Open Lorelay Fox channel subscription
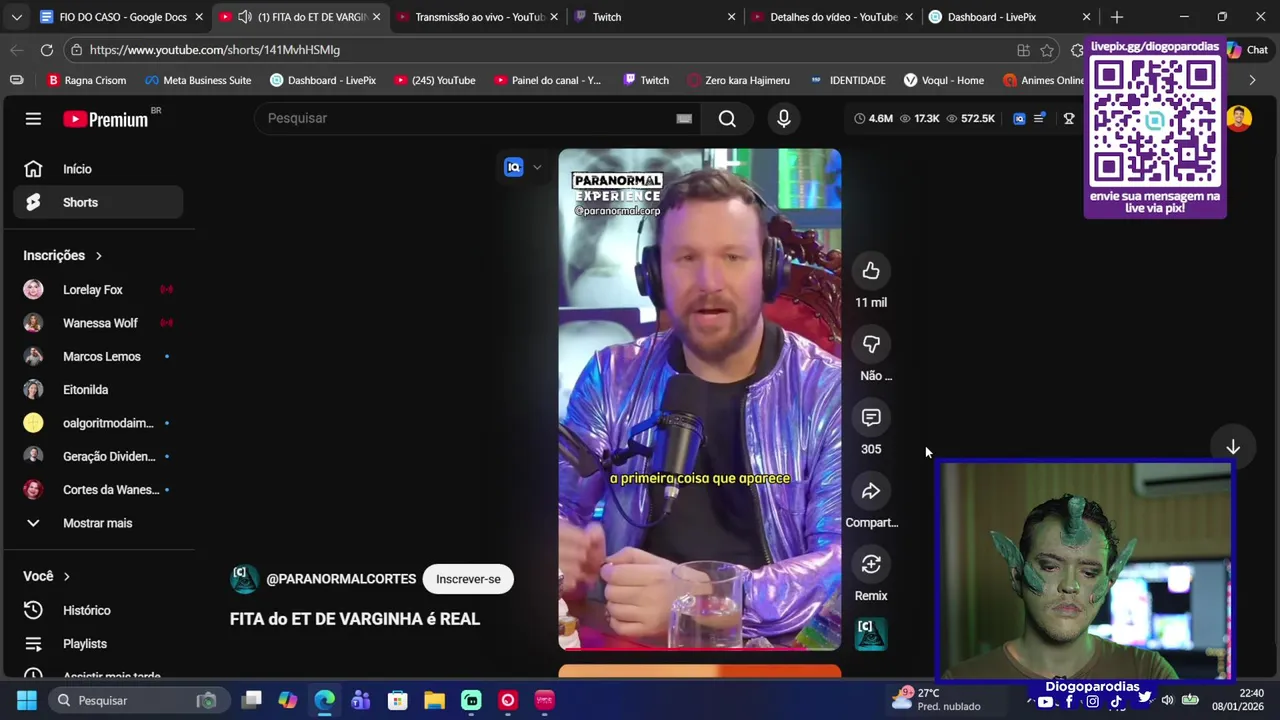Image resolution: width=1280 pixels, height=720 pixels. pos(98,290)
